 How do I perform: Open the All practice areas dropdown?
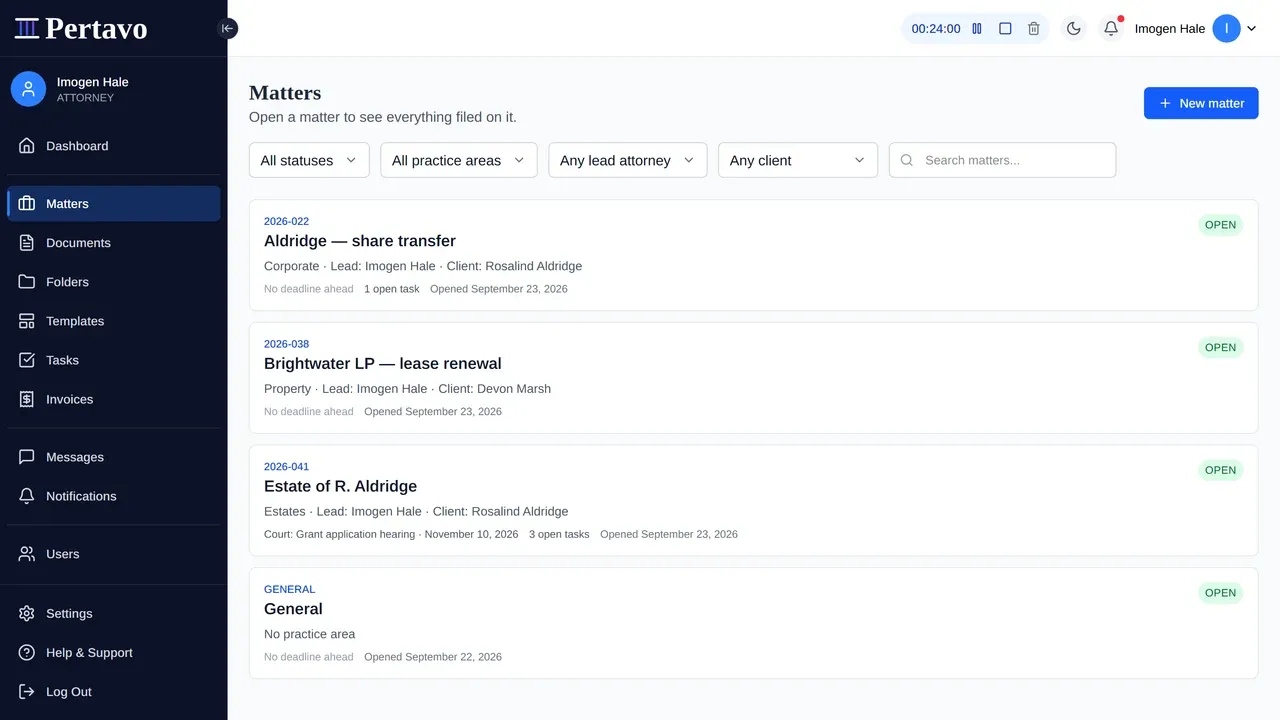click(459, 160)
